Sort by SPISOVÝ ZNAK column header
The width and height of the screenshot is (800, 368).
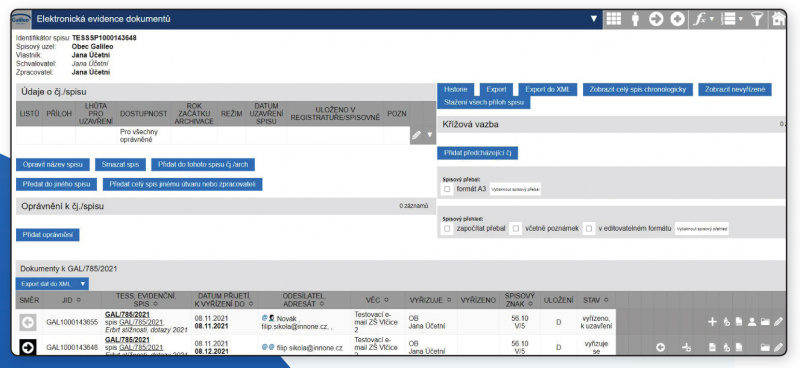coord(519,300)
